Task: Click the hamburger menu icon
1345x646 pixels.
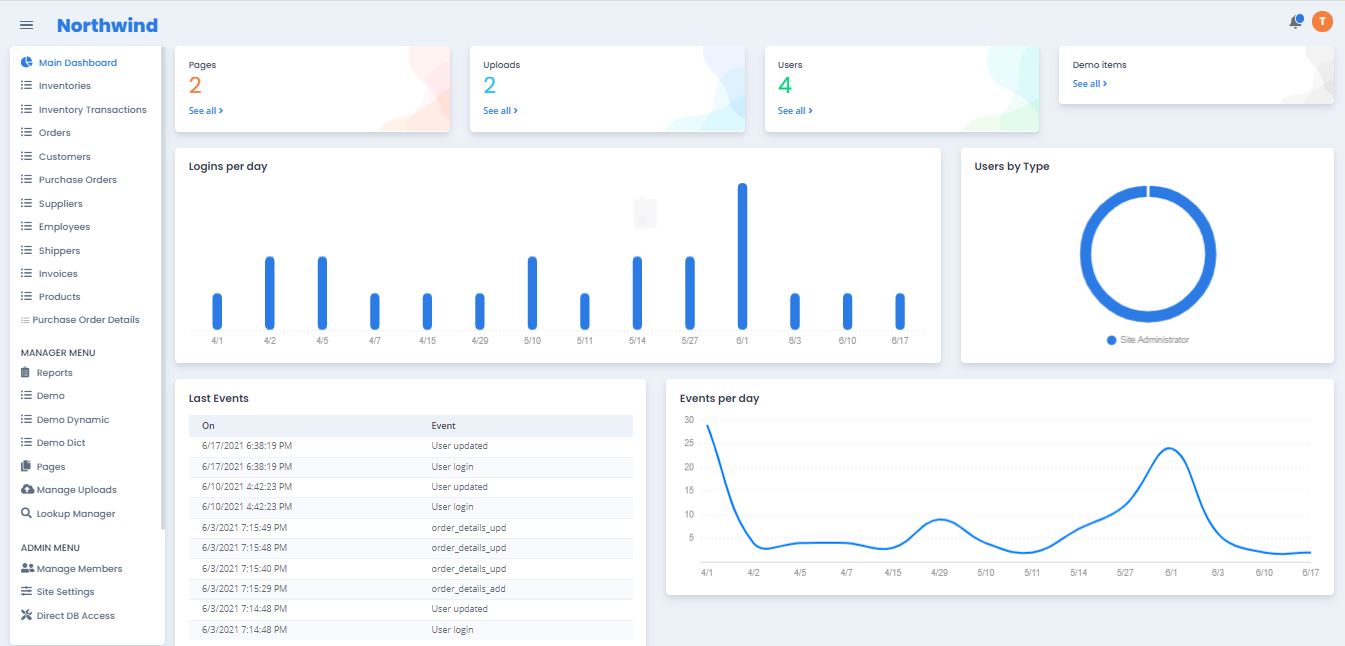Action: click(x=27, y=25)
